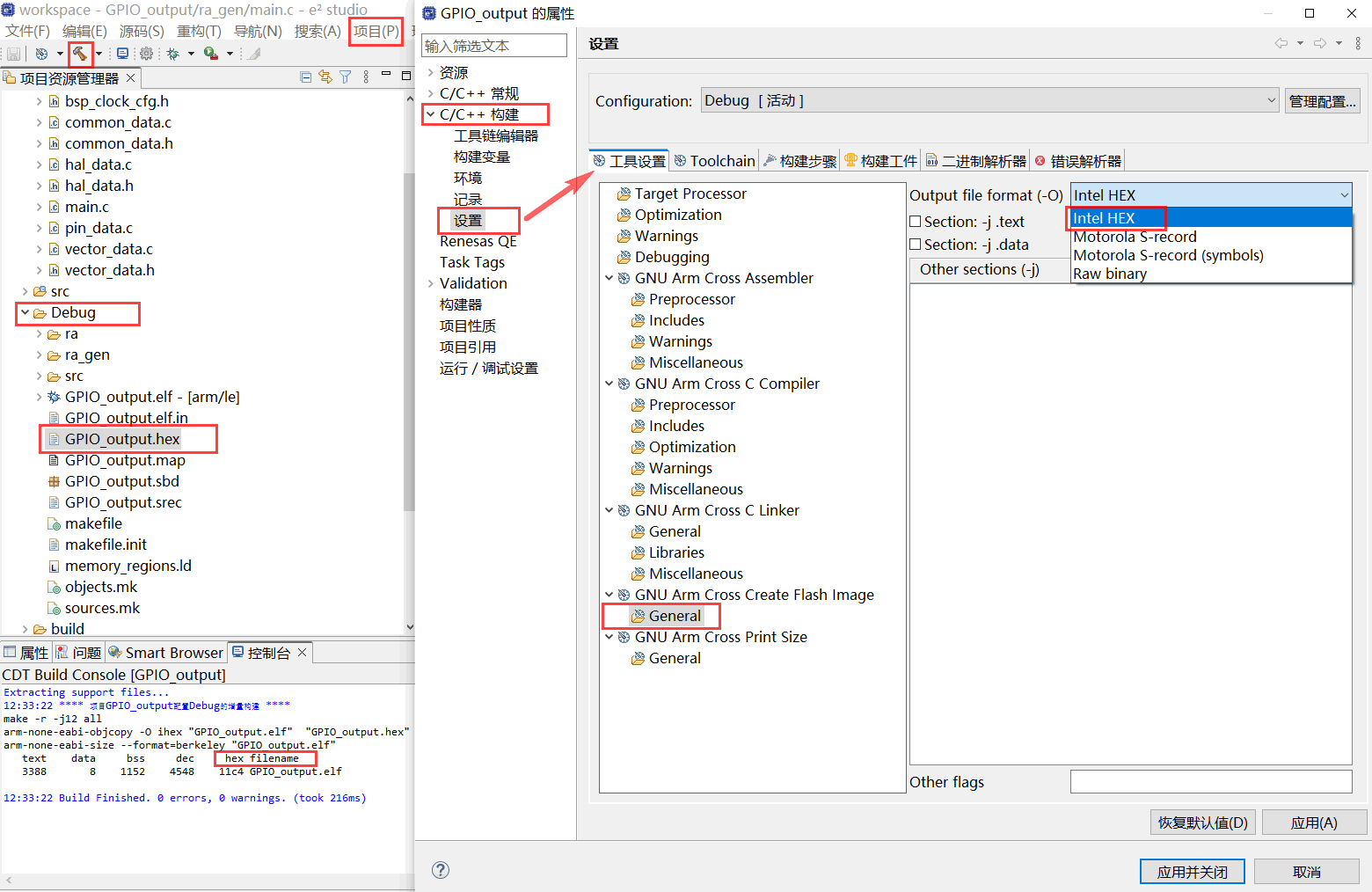Maximize the project explorer panel

pos(406,77)
